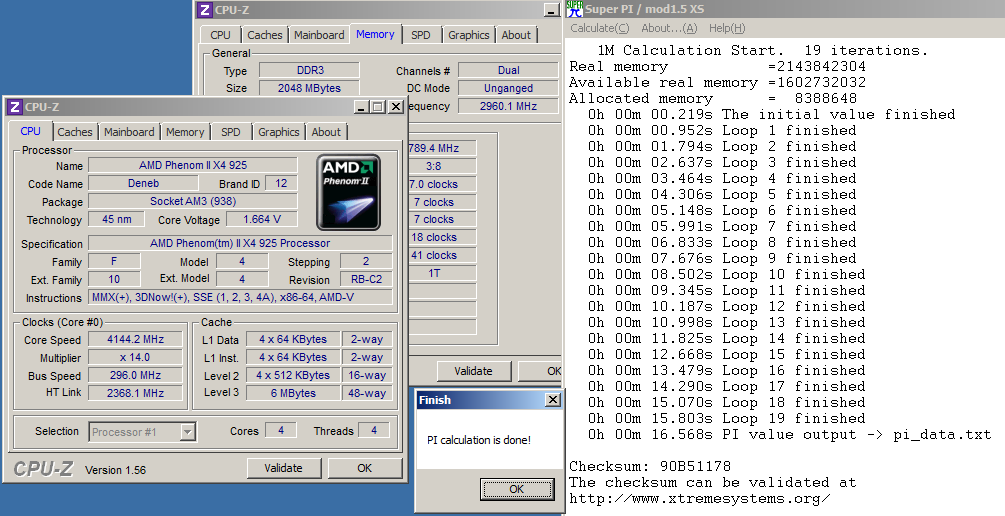This screenshot has width=1005, height=516.
Task: Select SPD tab in front CPU-Z window
Action: (x=231, y=132)
